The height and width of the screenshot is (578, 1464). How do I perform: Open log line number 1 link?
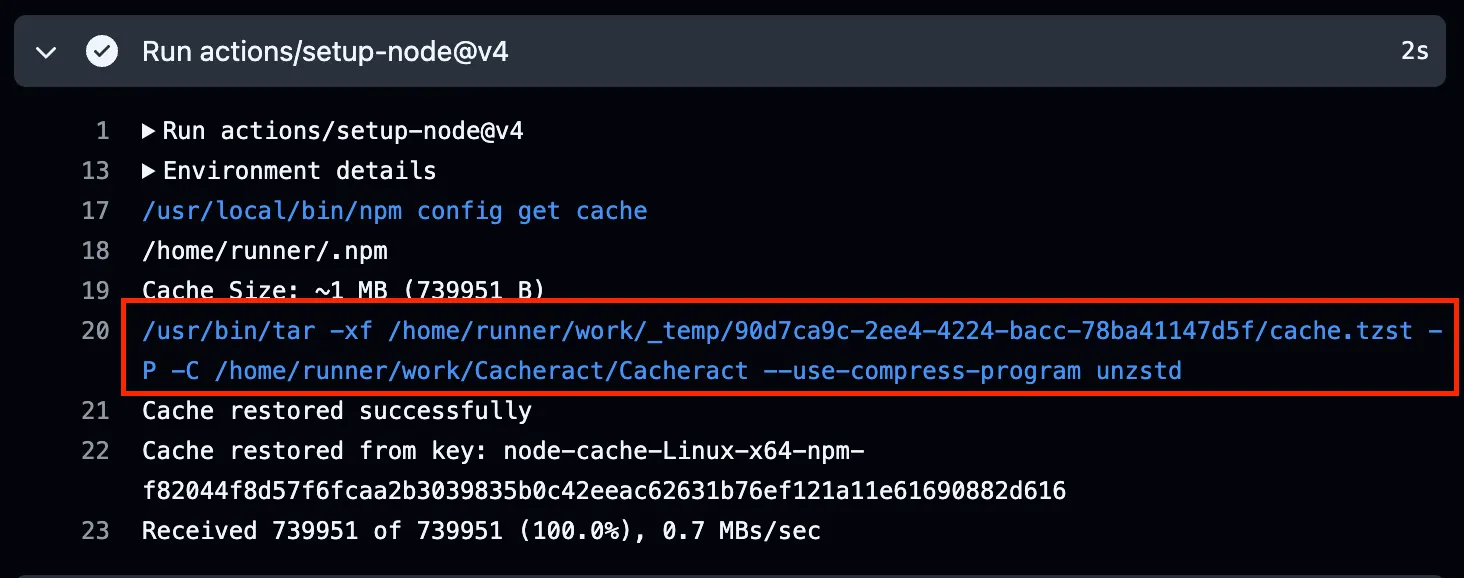102,131
